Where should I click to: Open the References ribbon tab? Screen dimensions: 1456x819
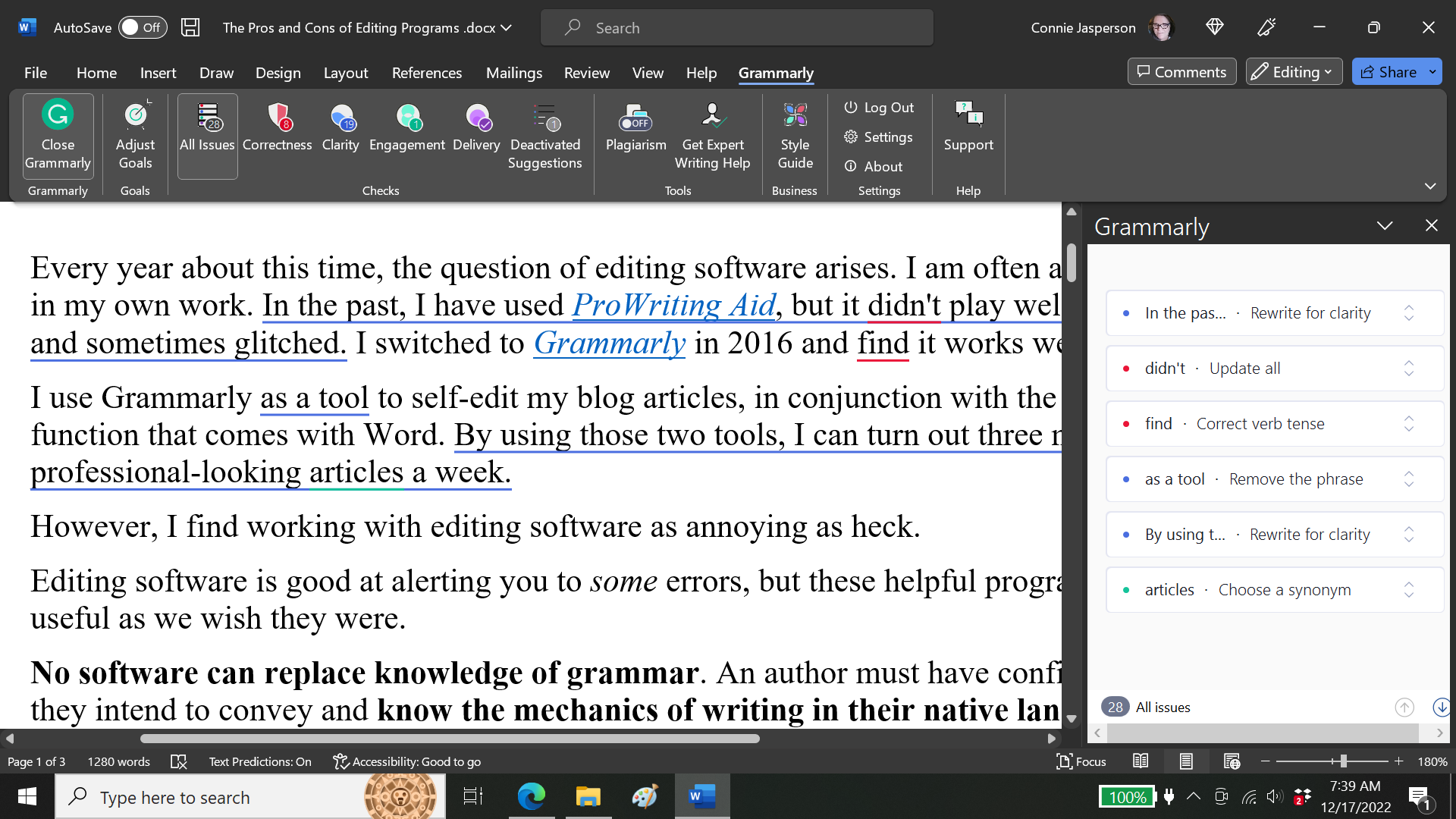tap(427, 73)
